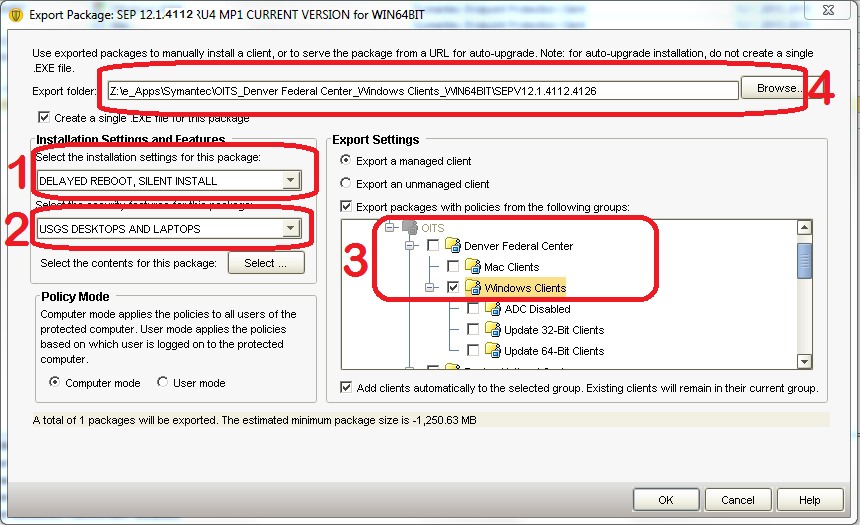The height and width of the screenshot is (525, 860).
Task: Select the Mac Clients tree item label
Action: coord(511,267)
